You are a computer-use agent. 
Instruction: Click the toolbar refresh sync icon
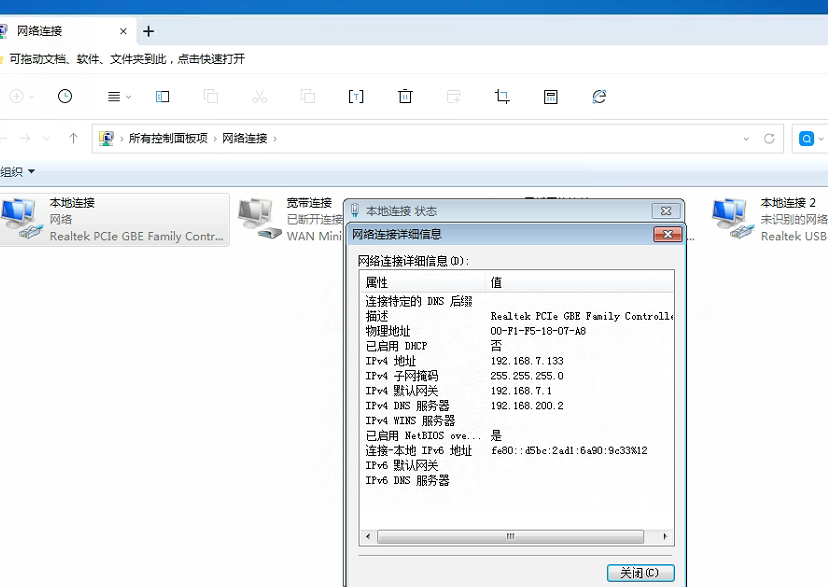point(599,97)
